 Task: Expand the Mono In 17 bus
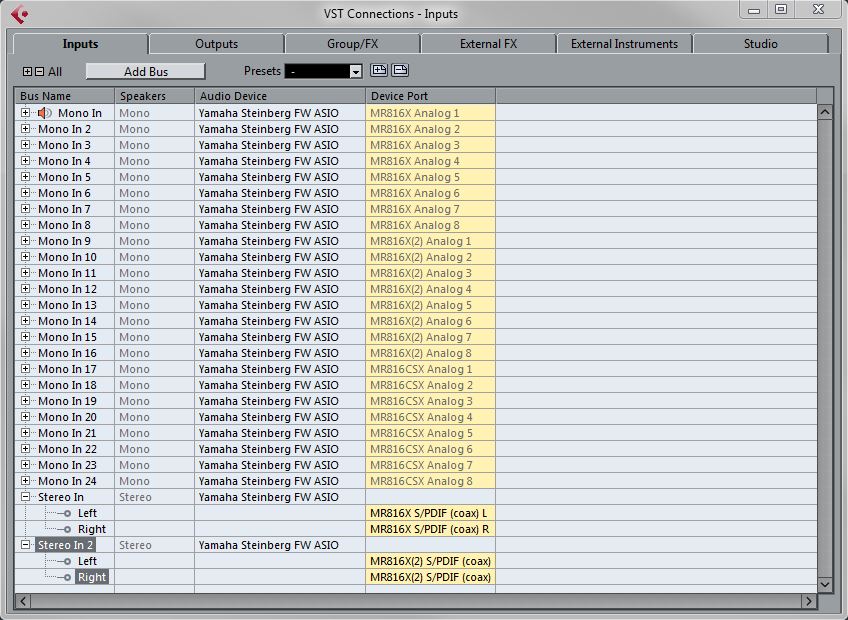pyautogui.click(x=25, y=368)
